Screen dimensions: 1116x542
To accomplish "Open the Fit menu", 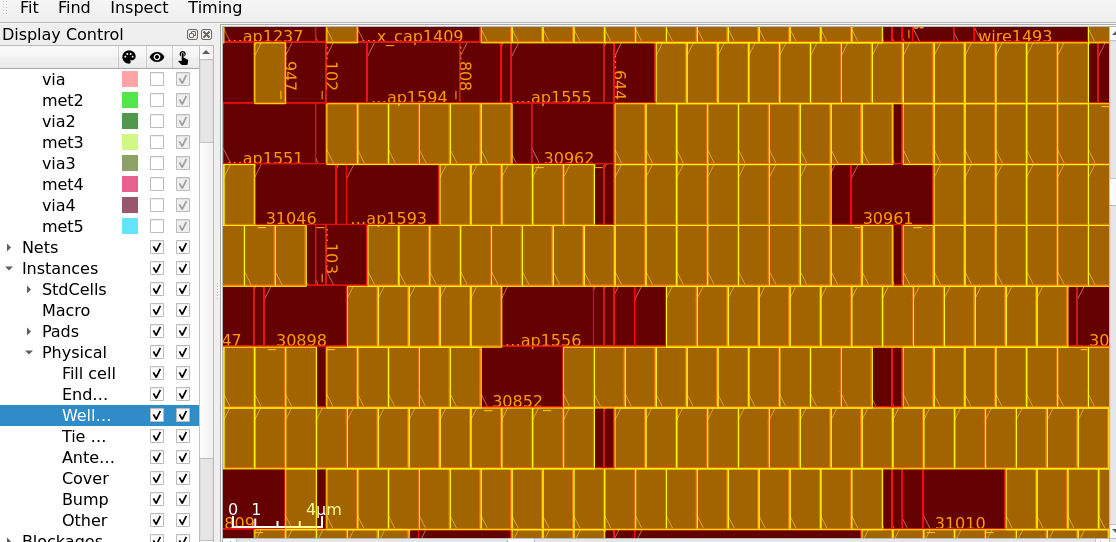I will [29, 8].
